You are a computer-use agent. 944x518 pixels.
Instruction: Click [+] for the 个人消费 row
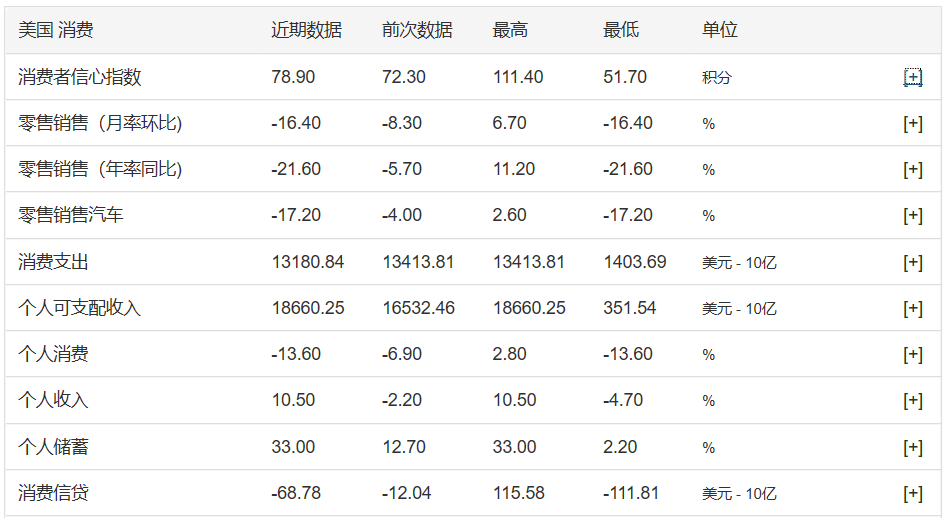coord(912,355)
